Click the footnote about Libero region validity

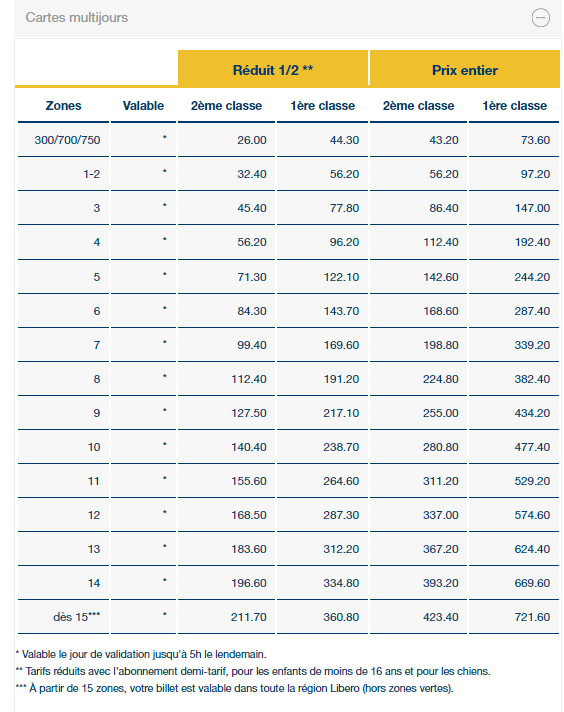pos(235,688)
